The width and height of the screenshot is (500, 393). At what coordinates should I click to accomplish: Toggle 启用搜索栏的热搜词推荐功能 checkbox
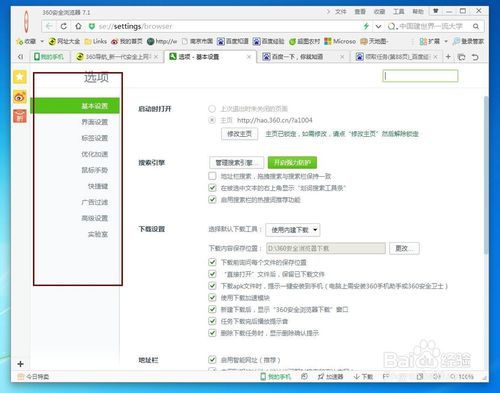click(212, 199)
